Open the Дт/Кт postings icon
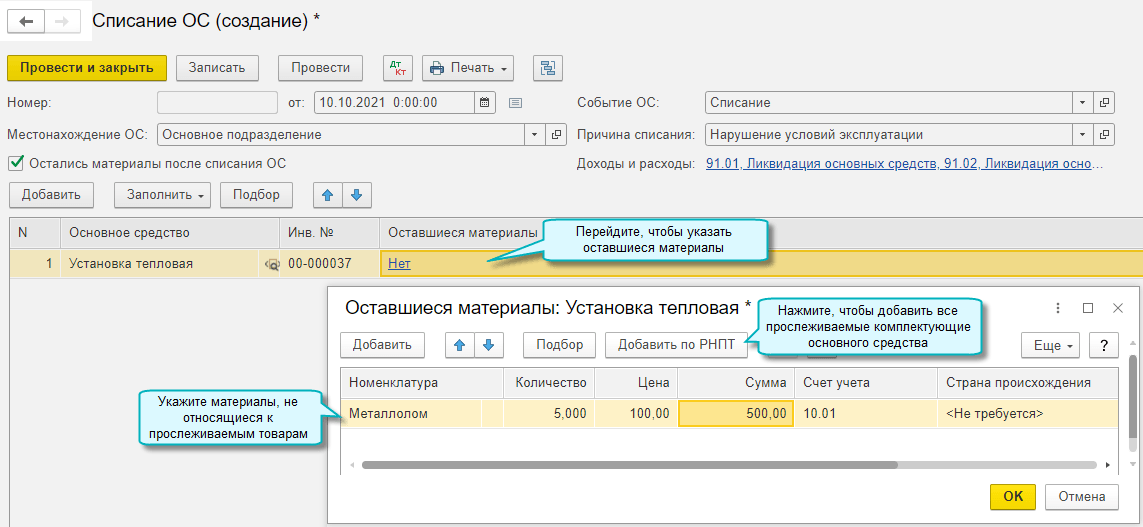This screenshot has width=1143, height=527. [397, 68]
